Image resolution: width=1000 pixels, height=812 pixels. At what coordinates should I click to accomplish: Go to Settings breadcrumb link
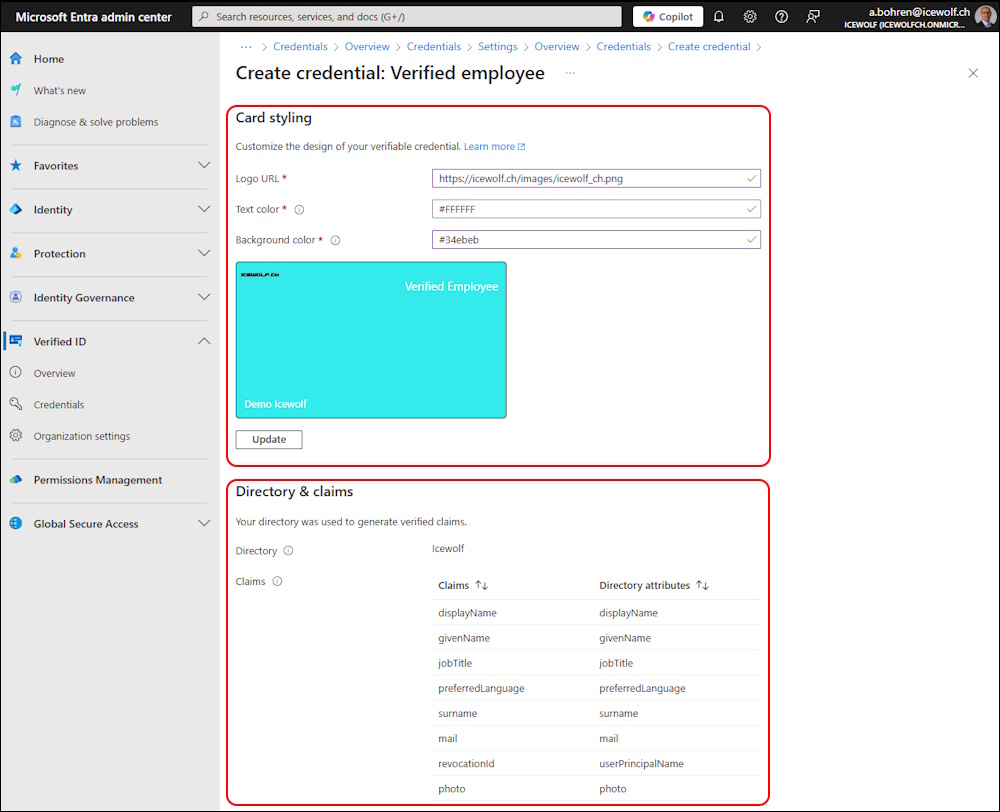[x=497, y=47]
